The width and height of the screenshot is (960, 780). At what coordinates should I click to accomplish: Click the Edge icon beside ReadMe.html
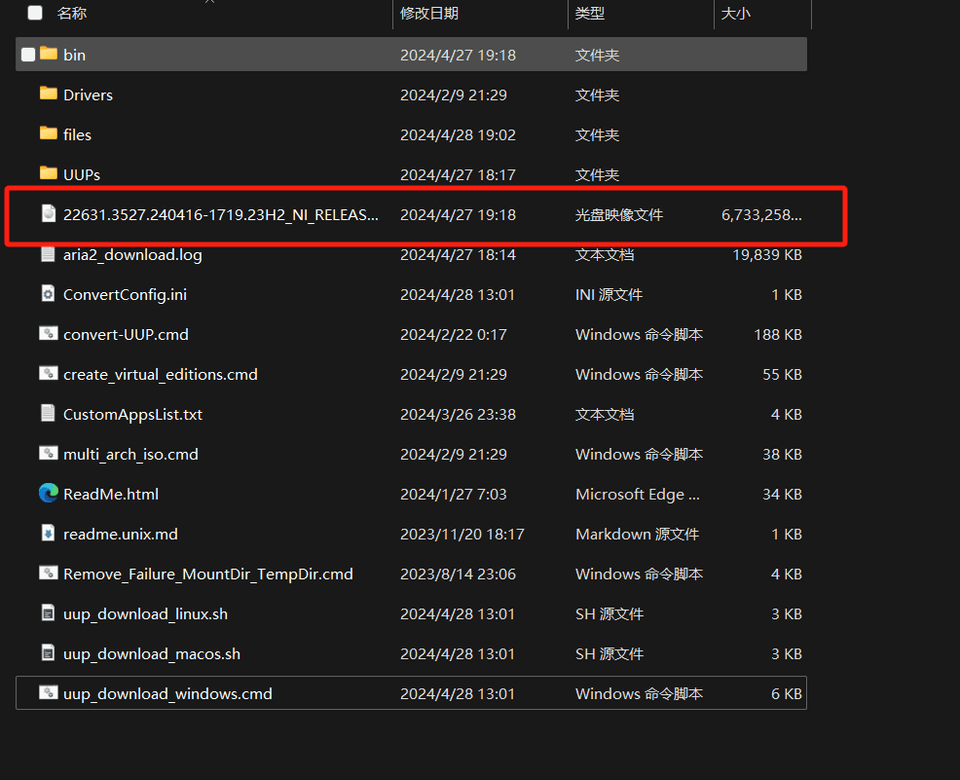(x=48, y=493)
